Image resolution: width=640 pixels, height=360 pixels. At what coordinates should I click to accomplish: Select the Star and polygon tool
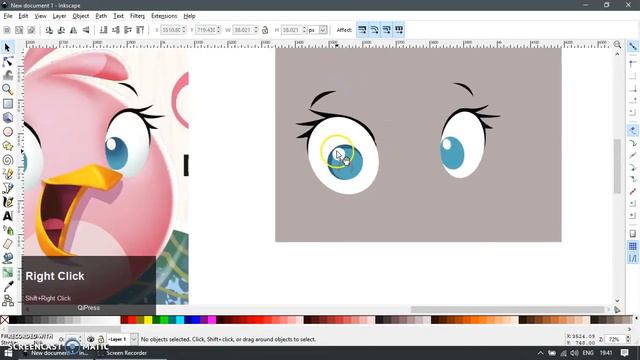7,146
